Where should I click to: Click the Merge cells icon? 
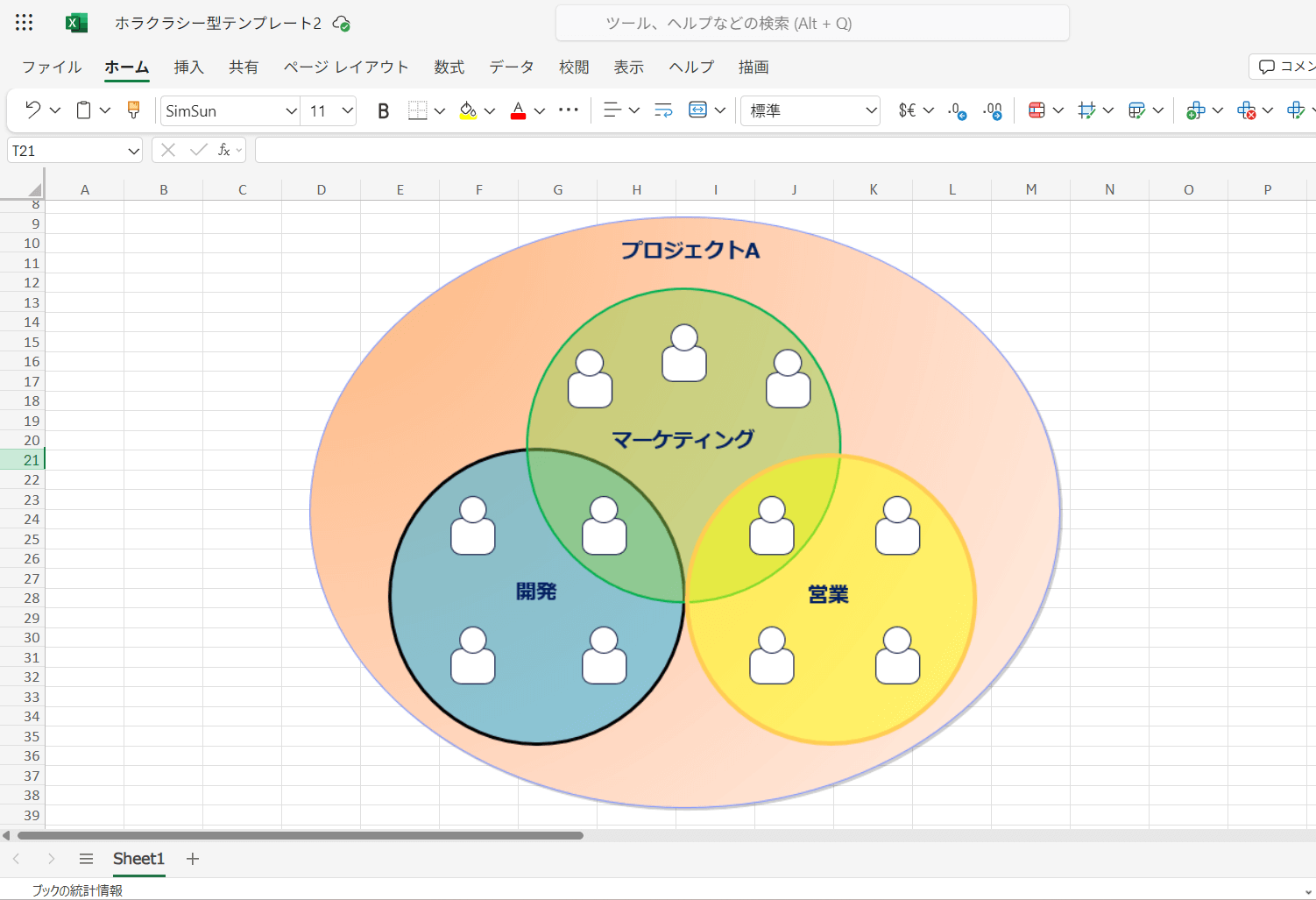tap(697, 110)
